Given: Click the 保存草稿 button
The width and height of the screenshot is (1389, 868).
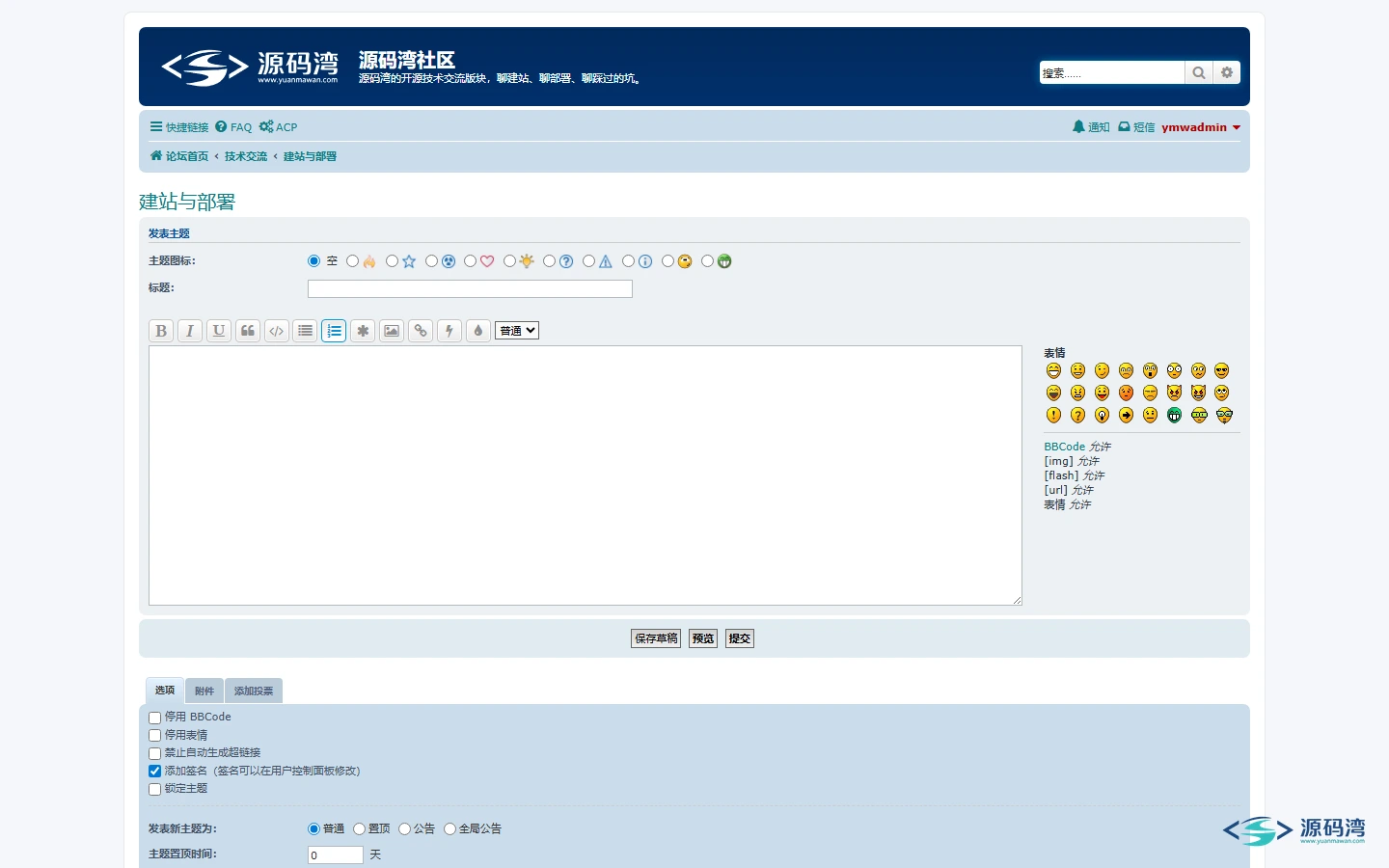Looking at the screenshot, I should pyautogui.click(x=656, y=638).
